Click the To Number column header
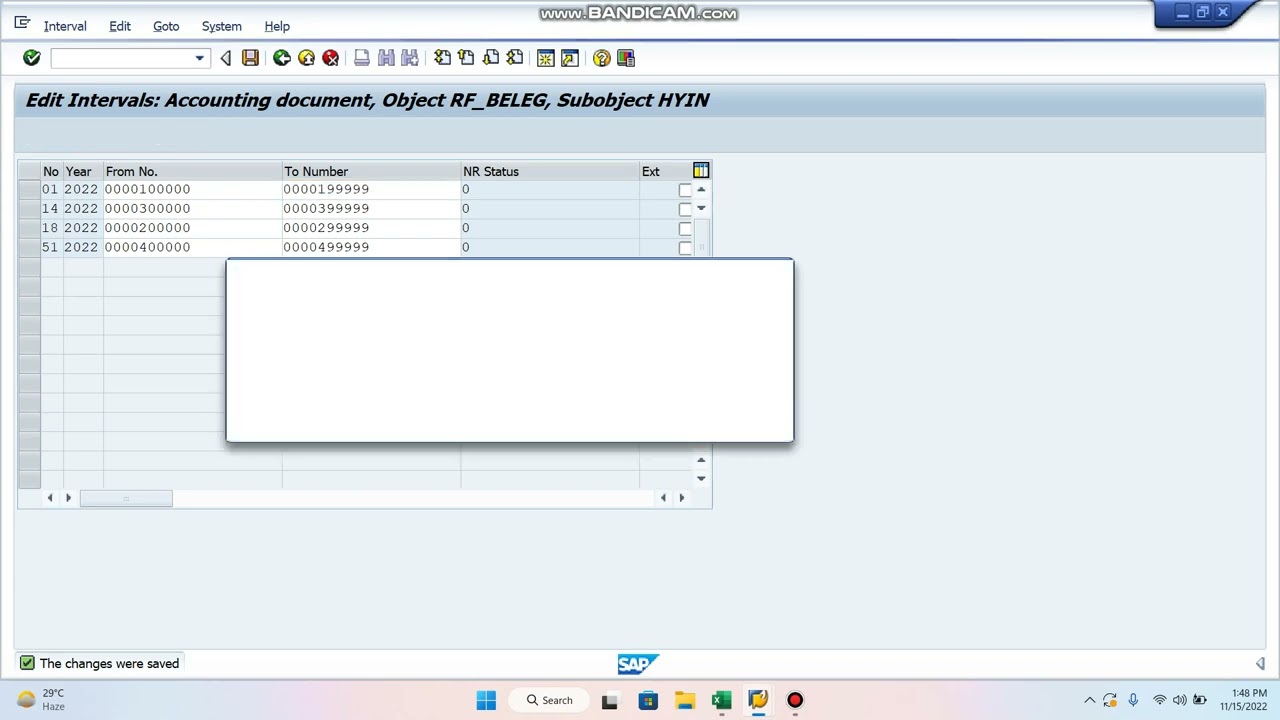 pos(371,171)
